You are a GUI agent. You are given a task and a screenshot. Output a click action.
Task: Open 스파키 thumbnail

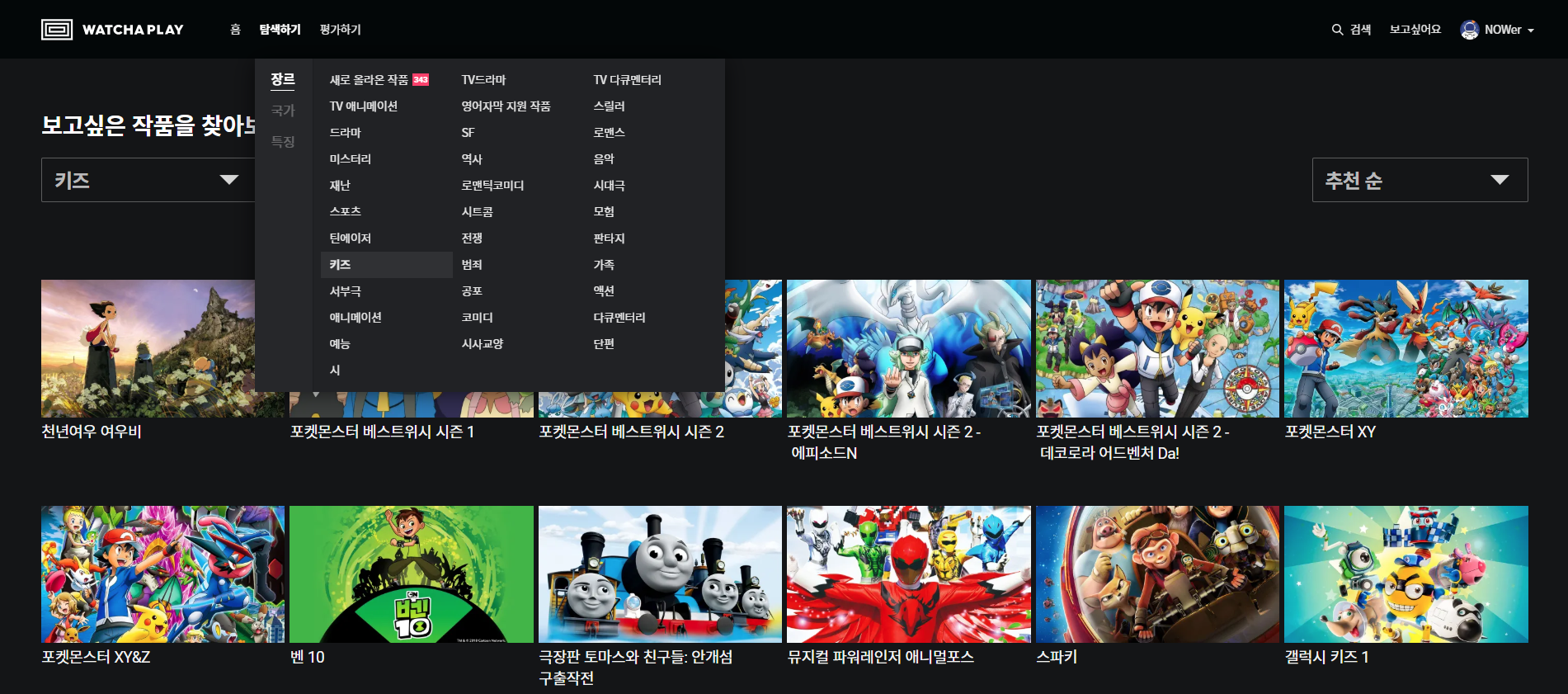point(1157,574)
